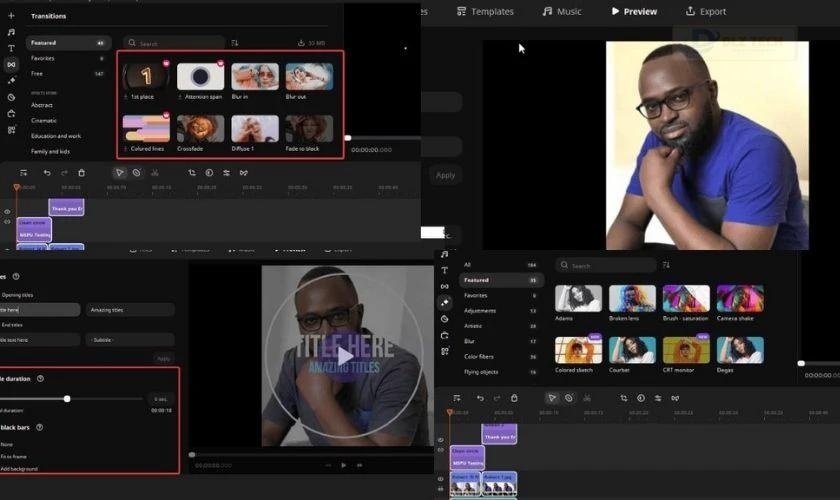
Task: Click the trash icon in effects panel timeline toolbar
Action: (514, 398)
